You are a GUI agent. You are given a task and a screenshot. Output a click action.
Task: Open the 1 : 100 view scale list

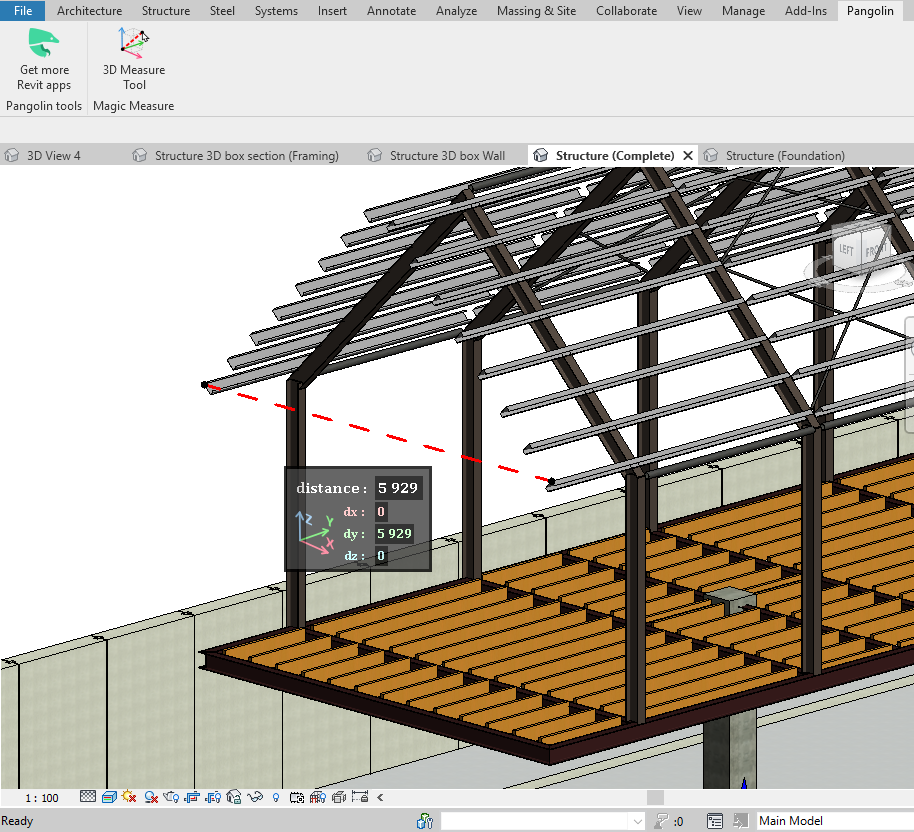point(42,798)
